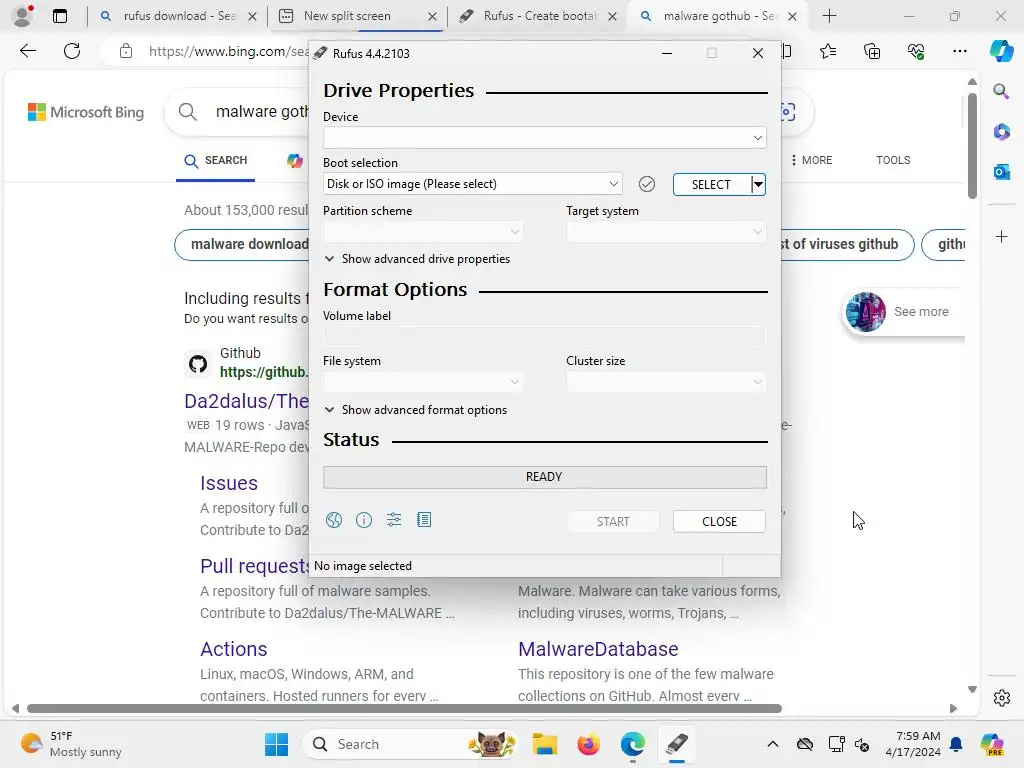The height and width of the screenshot is (768, 1024).
Task: Open the Boot selection dropdown
Action: (x=472, y=184)
